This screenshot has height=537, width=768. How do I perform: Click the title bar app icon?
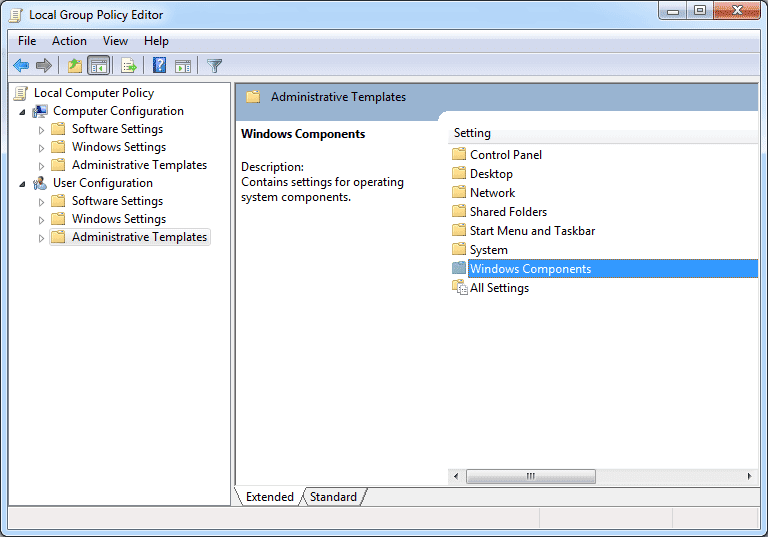point(16,15)
